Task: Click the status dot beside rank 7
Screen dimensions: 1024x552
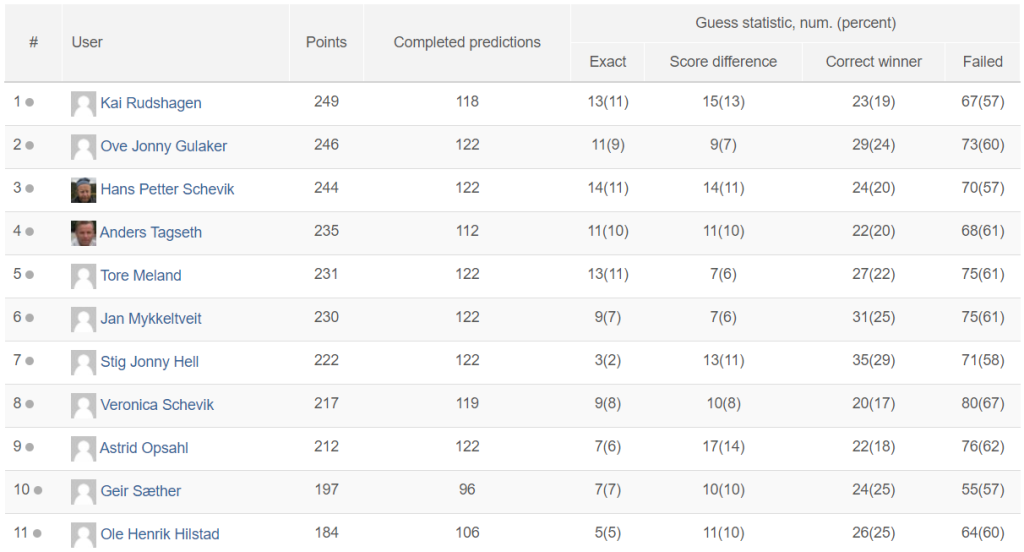Action: point(29,361)
